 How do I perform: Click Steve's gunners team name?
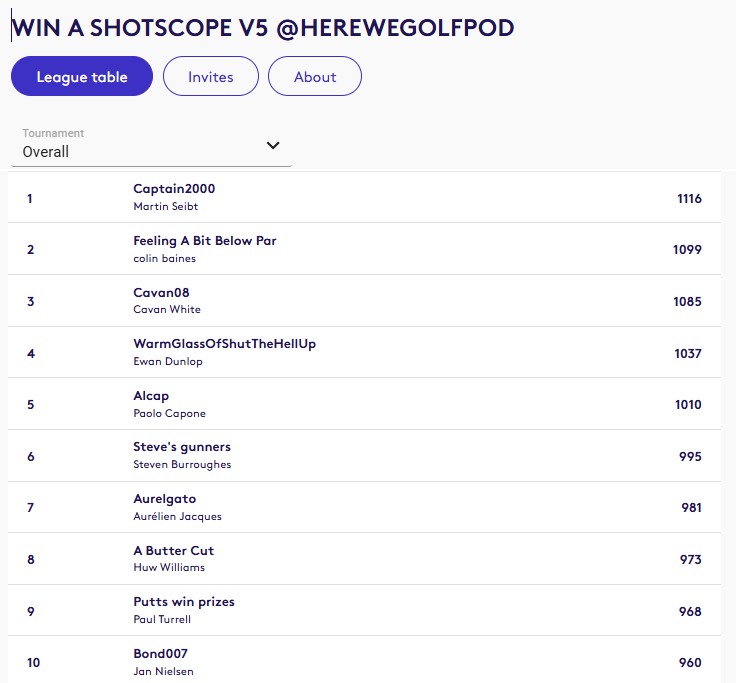point(182,447)
